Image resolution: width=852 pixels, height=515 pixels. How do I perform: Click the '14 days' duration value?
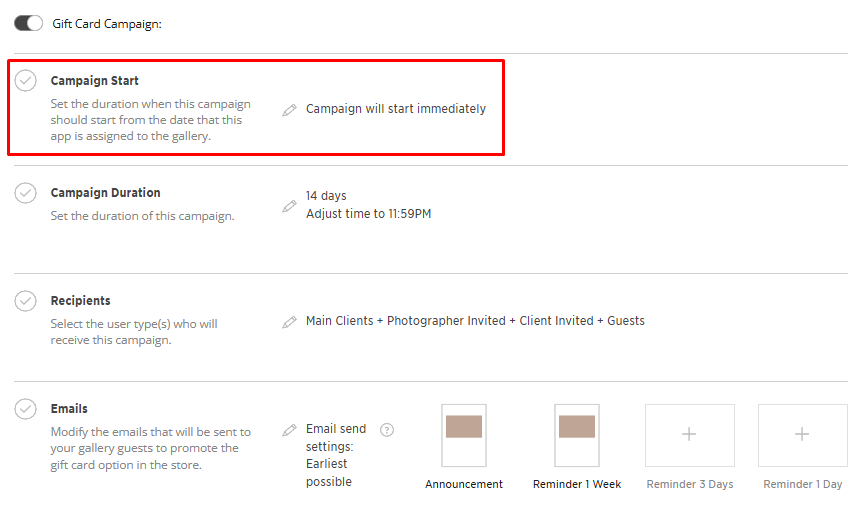point(326,196)
